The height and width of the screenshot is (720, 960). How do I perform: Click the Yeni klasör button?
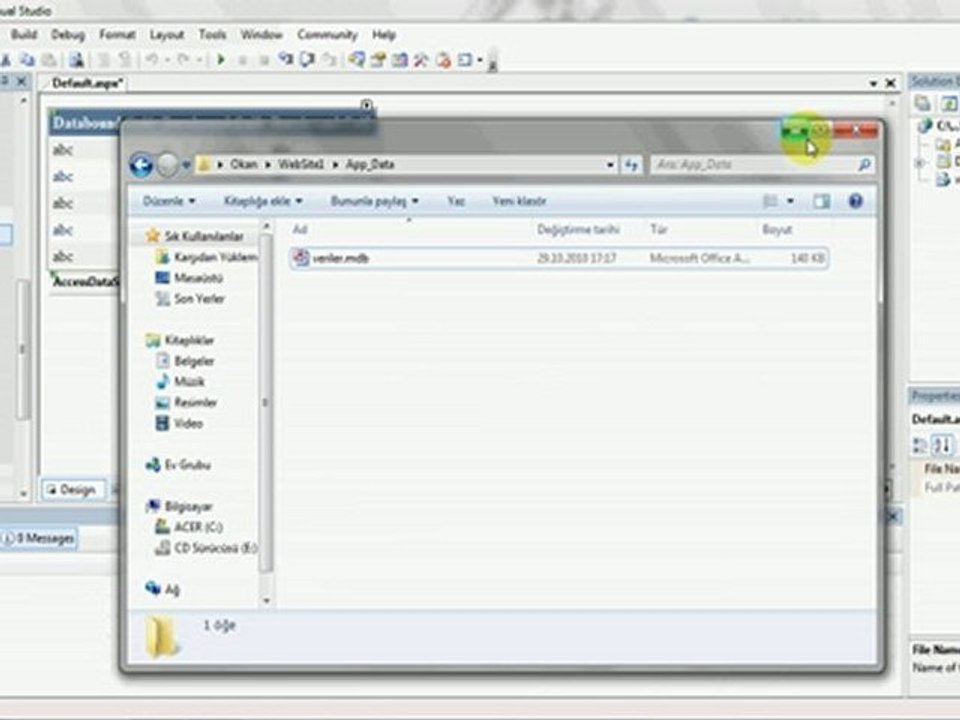point(519,201)
